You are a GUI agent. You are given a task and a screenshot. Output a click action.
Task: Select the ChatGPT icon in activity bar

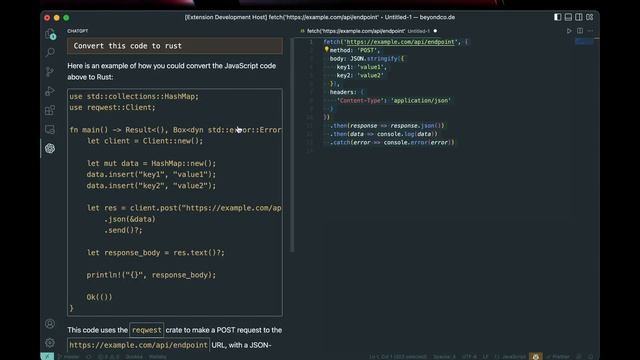(50, 148)
